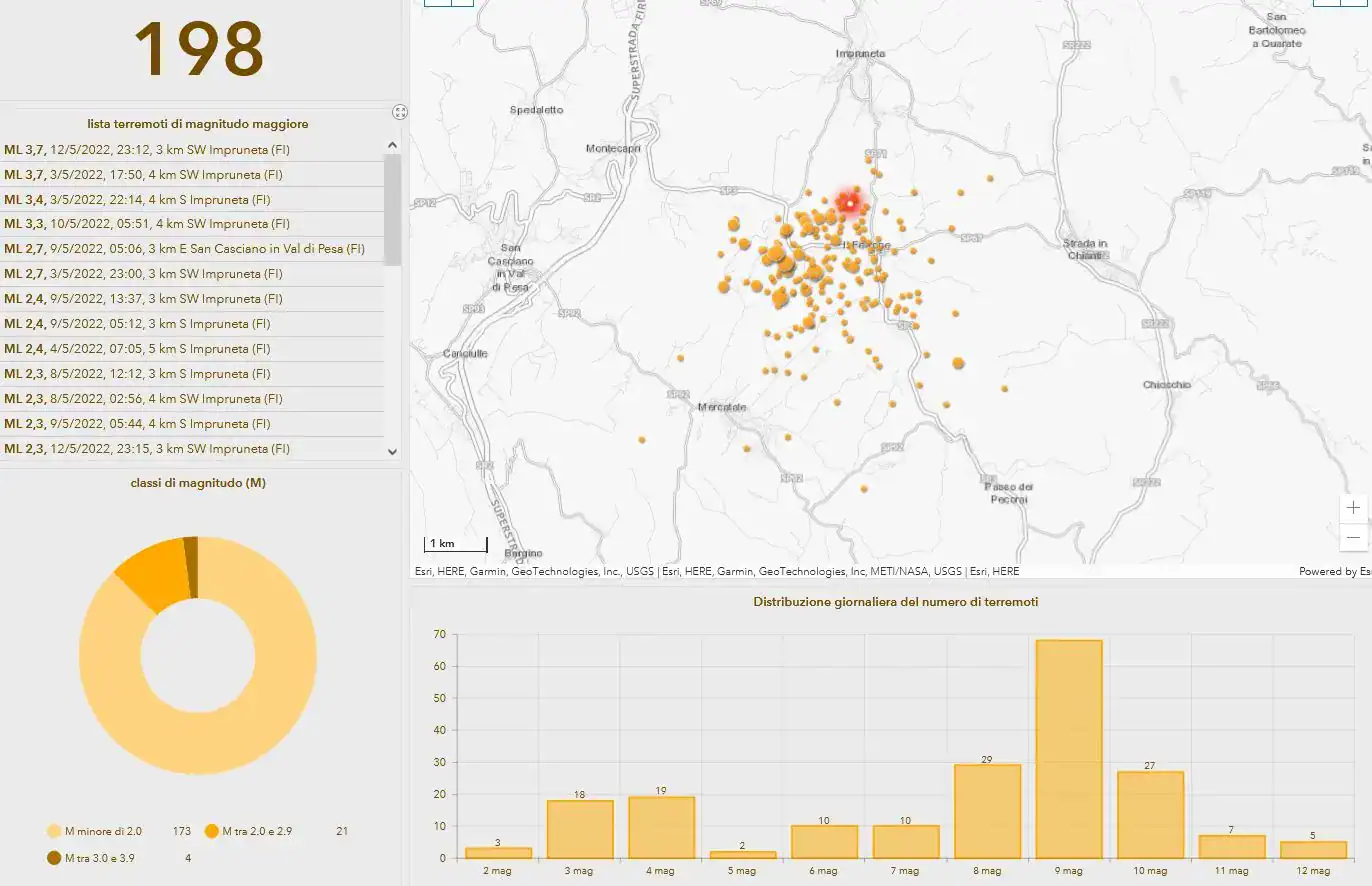Screen dimensions: 1372x886
Task: Click the 2 mag bar showing 3
Action: click(498, 853)
